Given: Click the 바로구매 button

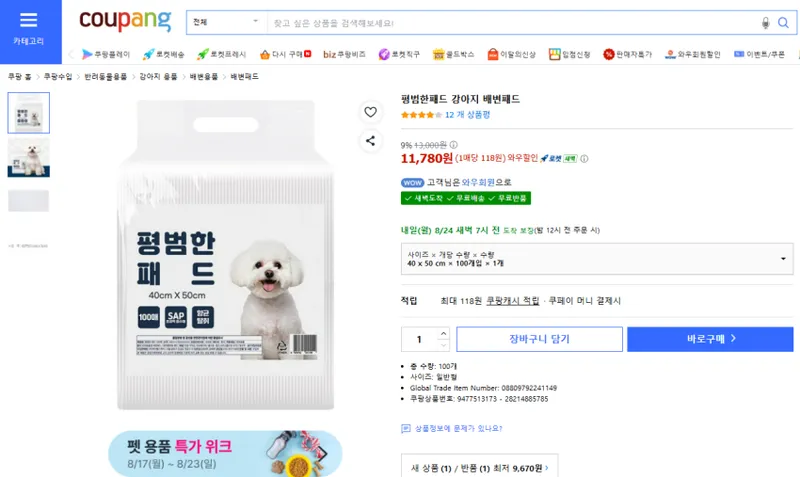Looking at the screenshot, I should point(710,339).
